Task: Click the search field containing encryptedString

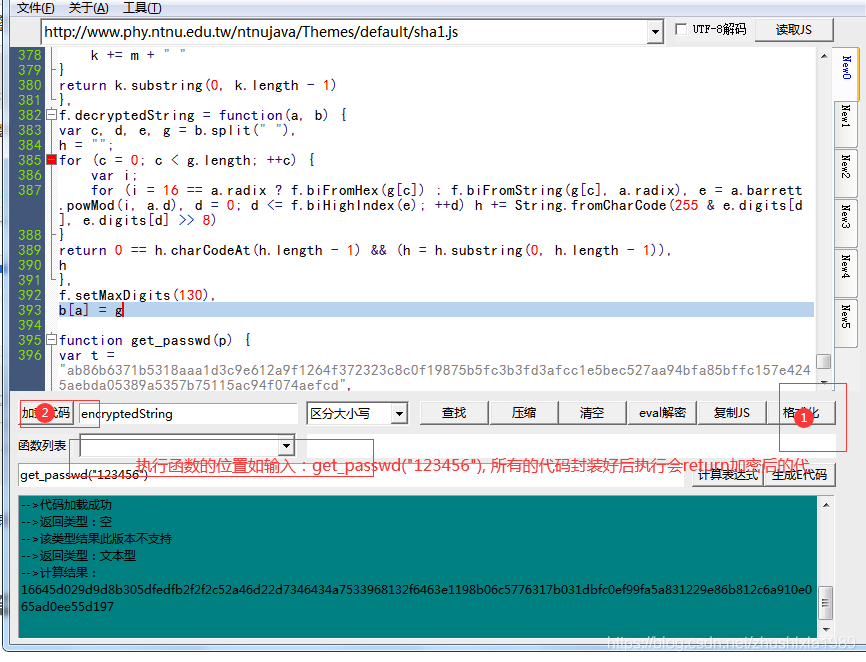Action: point(188,414)
